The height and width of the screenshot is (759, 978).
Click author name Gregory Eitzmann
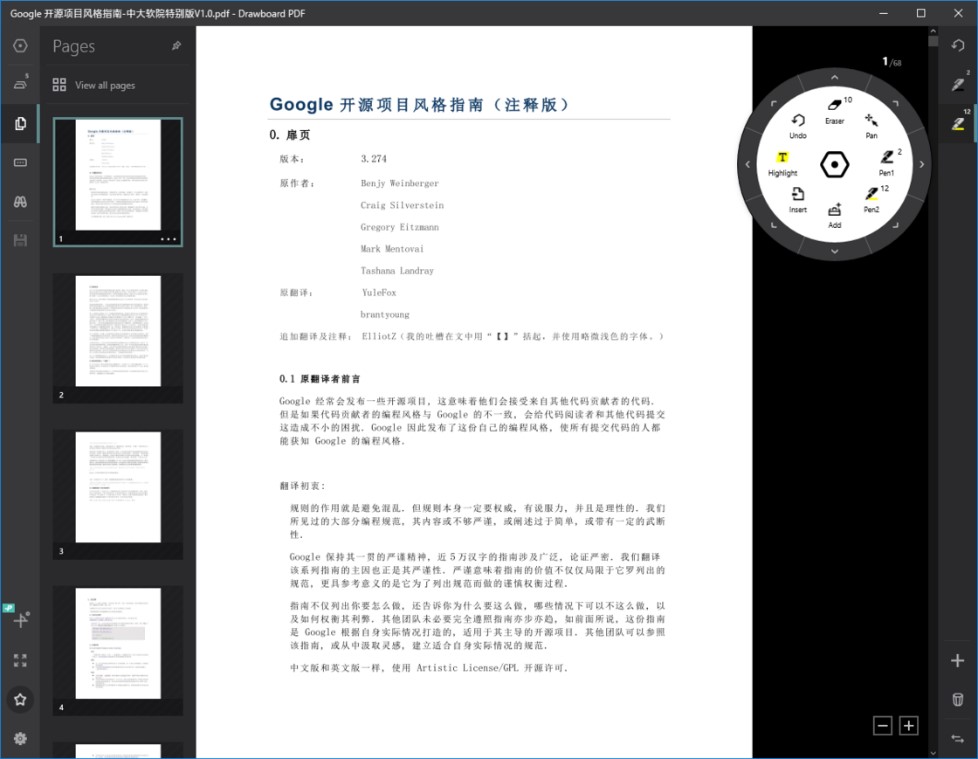pos(400,227)
